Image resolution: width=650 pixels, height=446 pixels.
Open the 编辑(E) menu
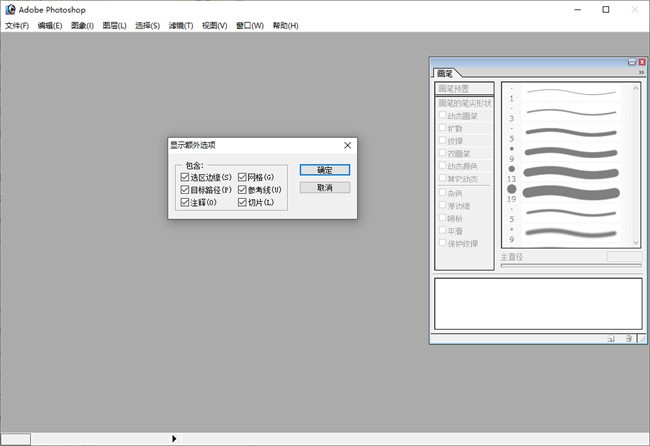50,26
